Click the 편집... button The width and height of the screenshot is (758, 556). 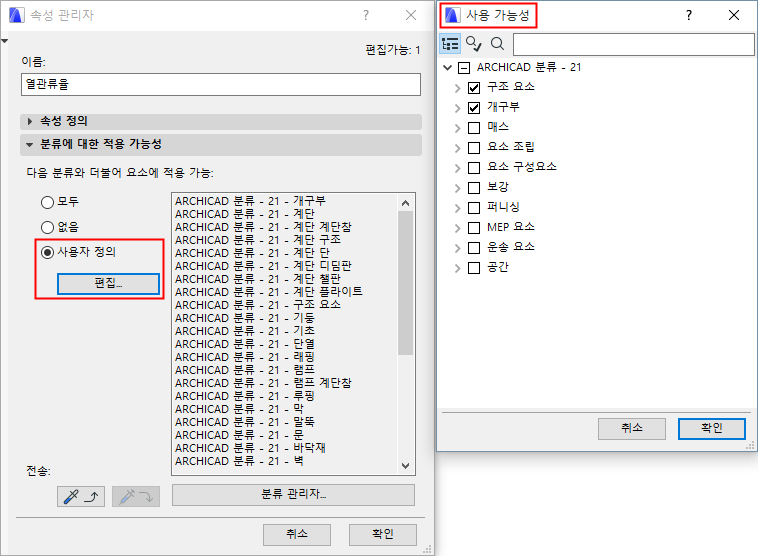108,283
